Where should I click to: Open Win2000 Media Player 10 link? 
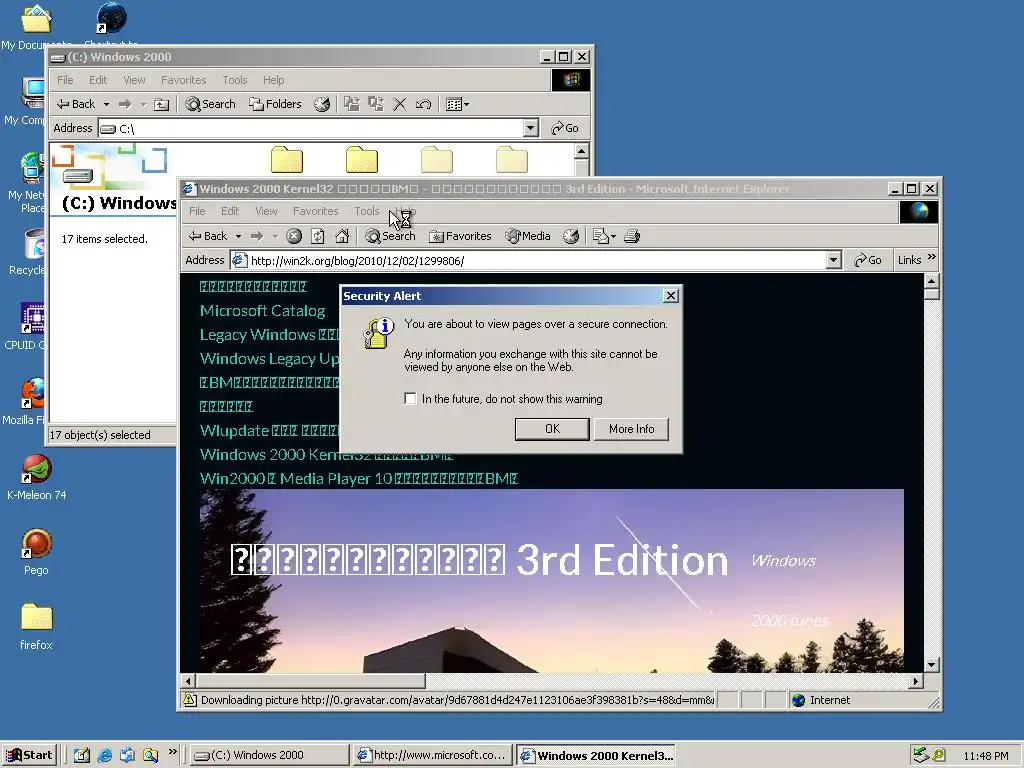(359, 479)
